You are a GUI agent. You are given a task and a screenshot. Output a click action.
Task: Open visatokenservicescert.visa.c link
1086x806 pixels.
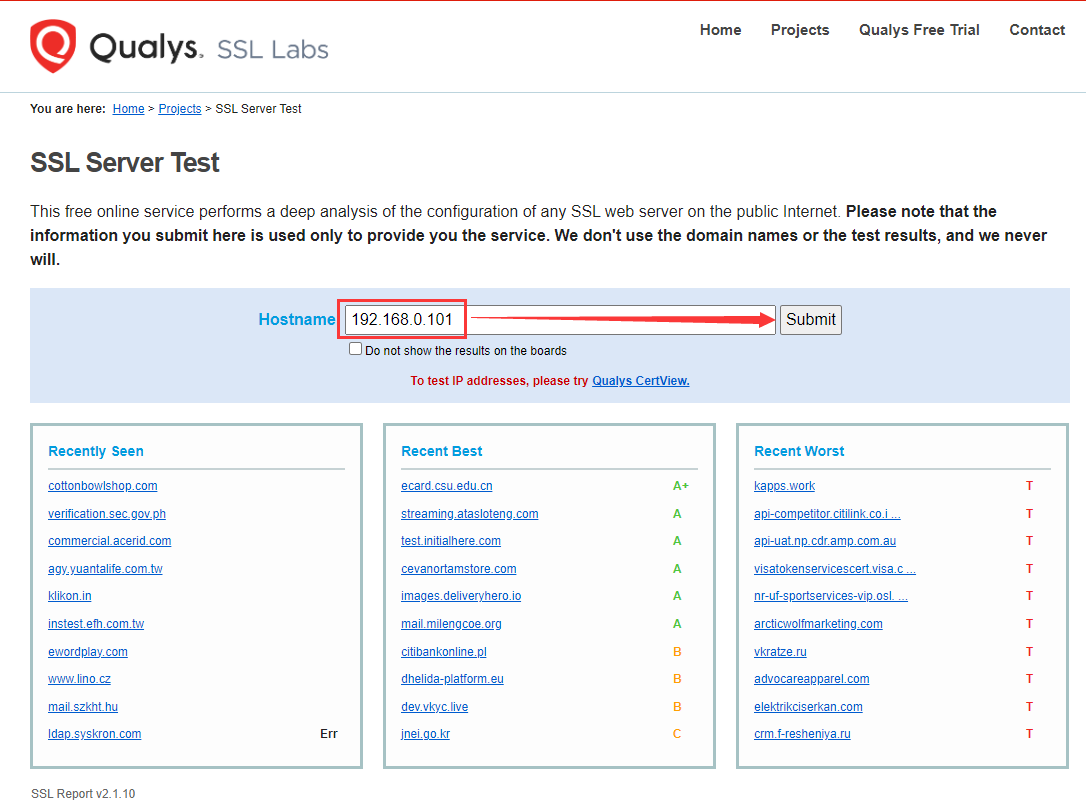coord(835,568)
